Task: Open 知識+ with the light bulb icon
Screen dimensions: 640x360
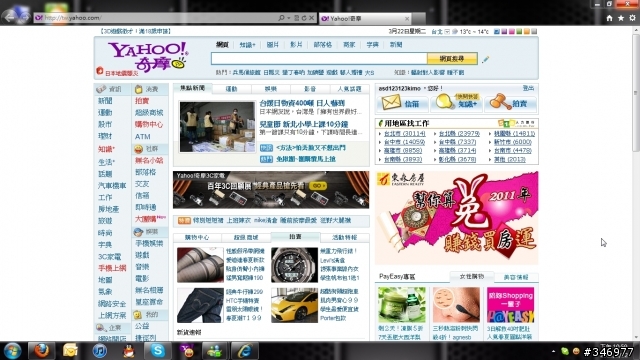Action: pyautogui.click(x=456, y=103)
